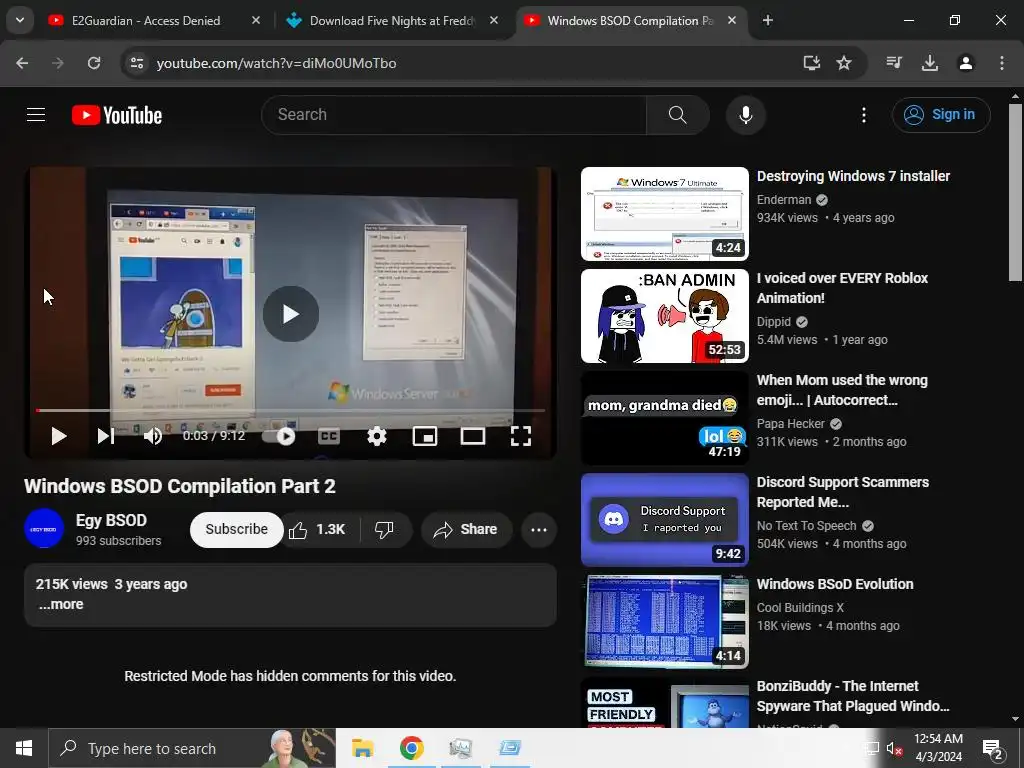Switch to miniplayer mode
Image resolution: width=1024 pixels, height=768 pixels.
coord(424,436)
